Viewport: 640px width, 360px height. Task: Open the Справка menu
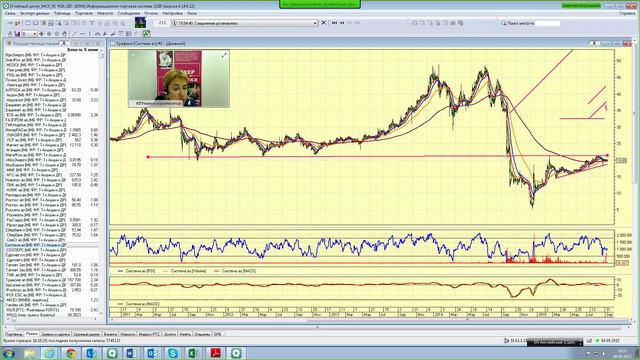click(627, 13)
